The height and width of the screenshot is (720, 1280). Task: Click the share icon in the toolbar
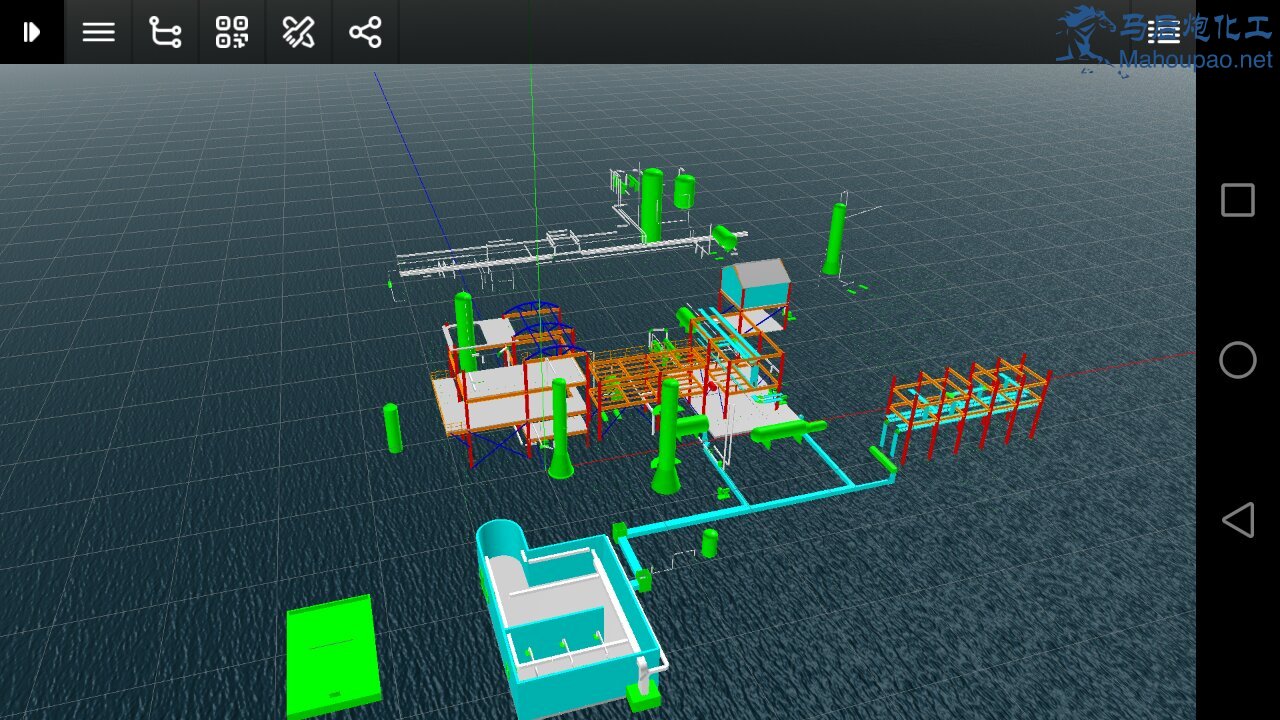coord(365,32)
